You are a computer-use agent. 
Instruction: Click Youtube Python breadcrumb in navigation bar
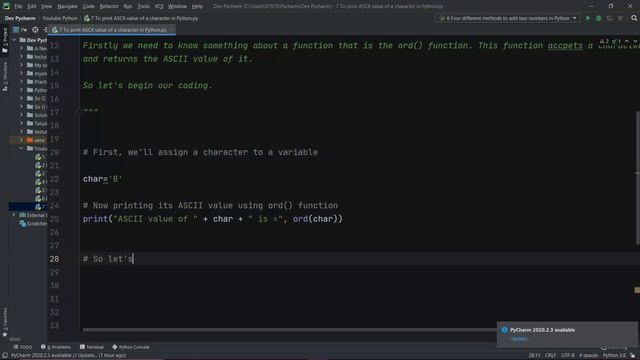[60, 18]
